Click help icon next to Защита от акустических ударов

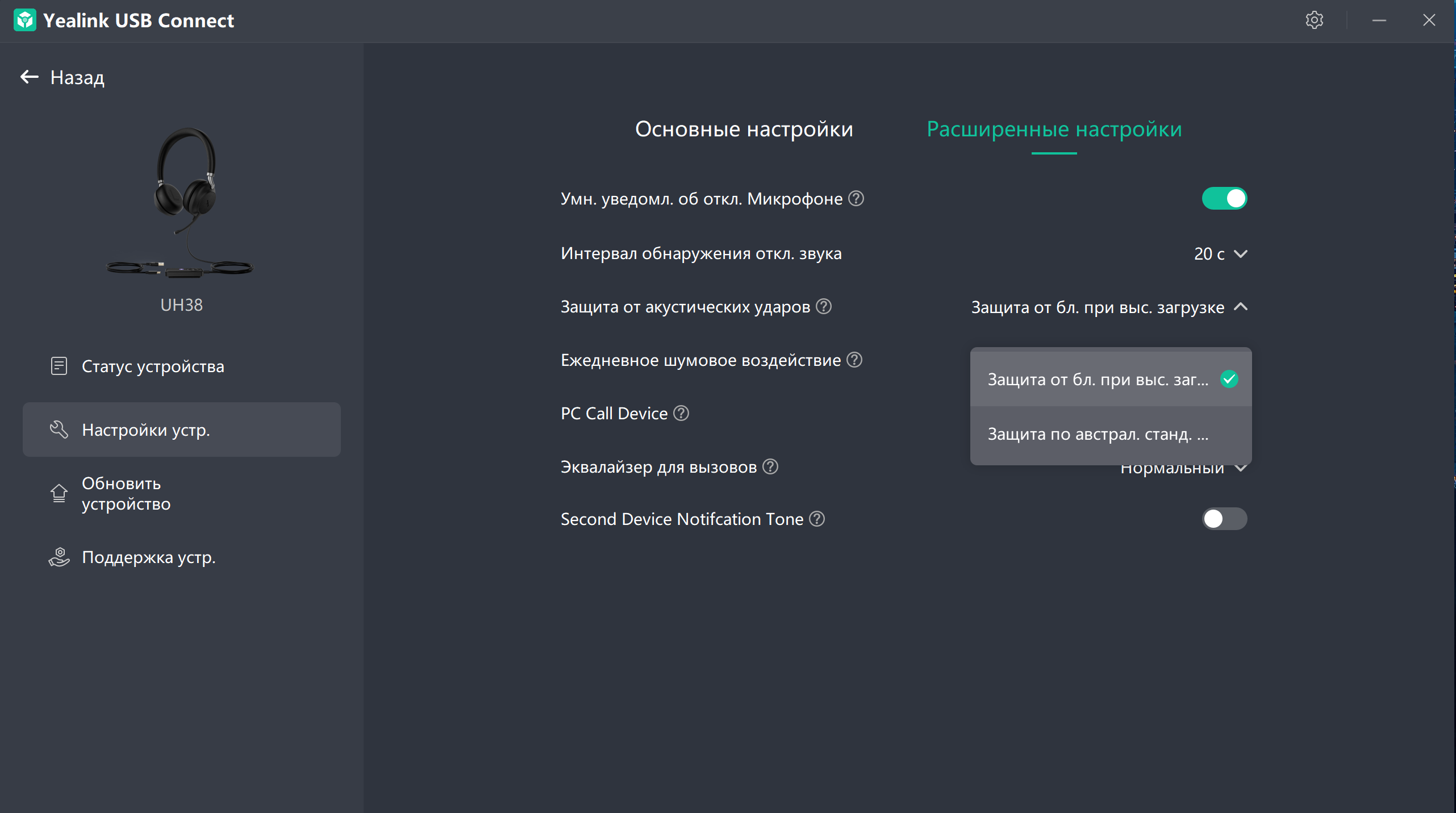tap(824, 307)
